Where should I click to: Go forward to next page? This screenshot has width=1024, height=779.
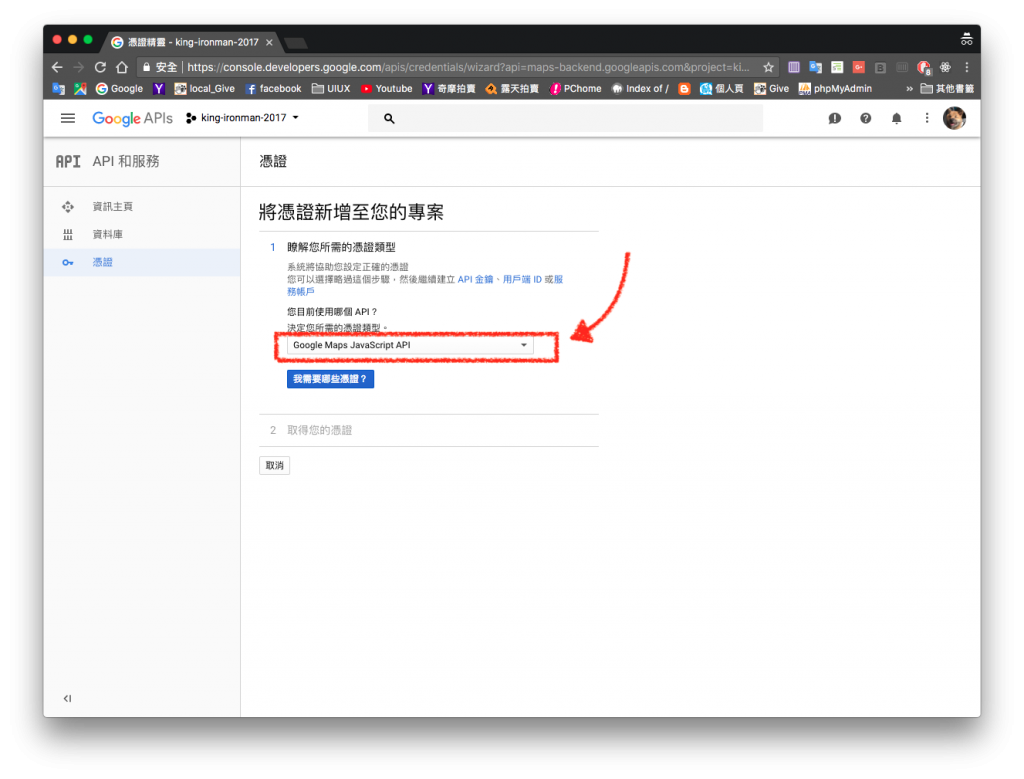pos(78,67)
